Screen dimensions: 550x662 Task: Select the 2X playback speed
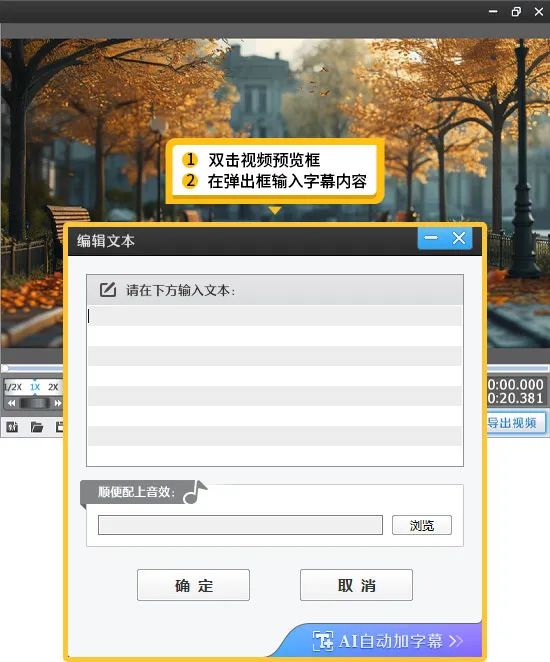pos(53,387)
